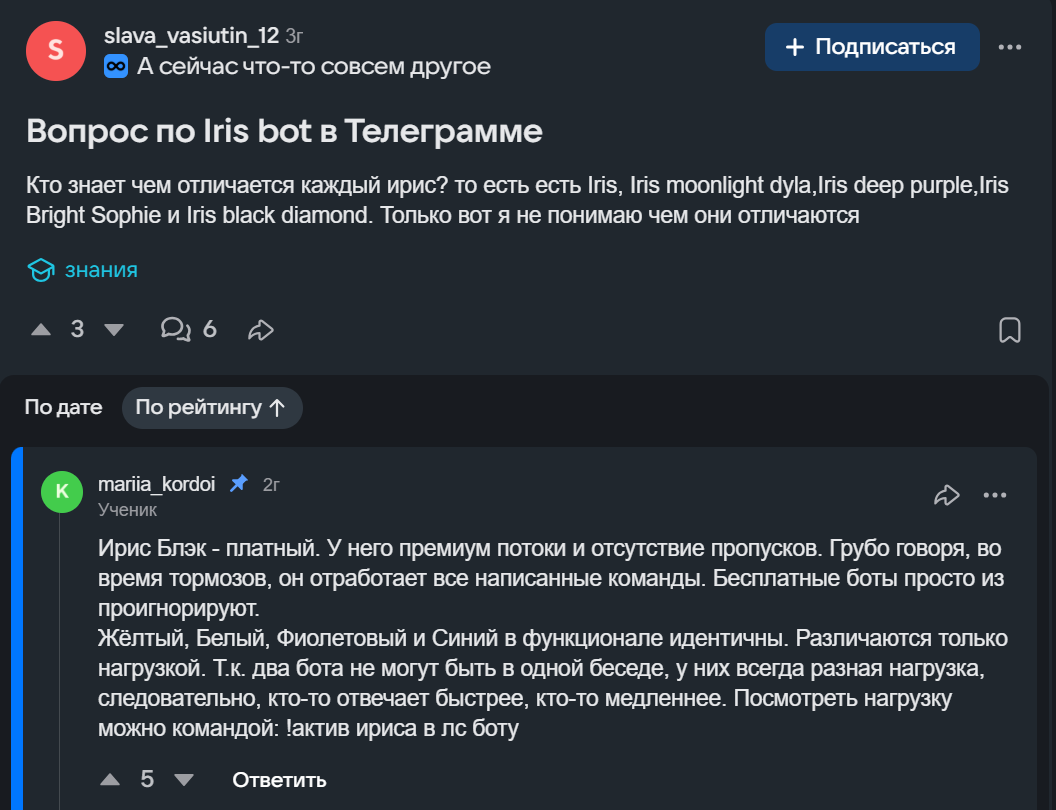Share mariia_kordoi's answer via arrow icon

point(946,495)
